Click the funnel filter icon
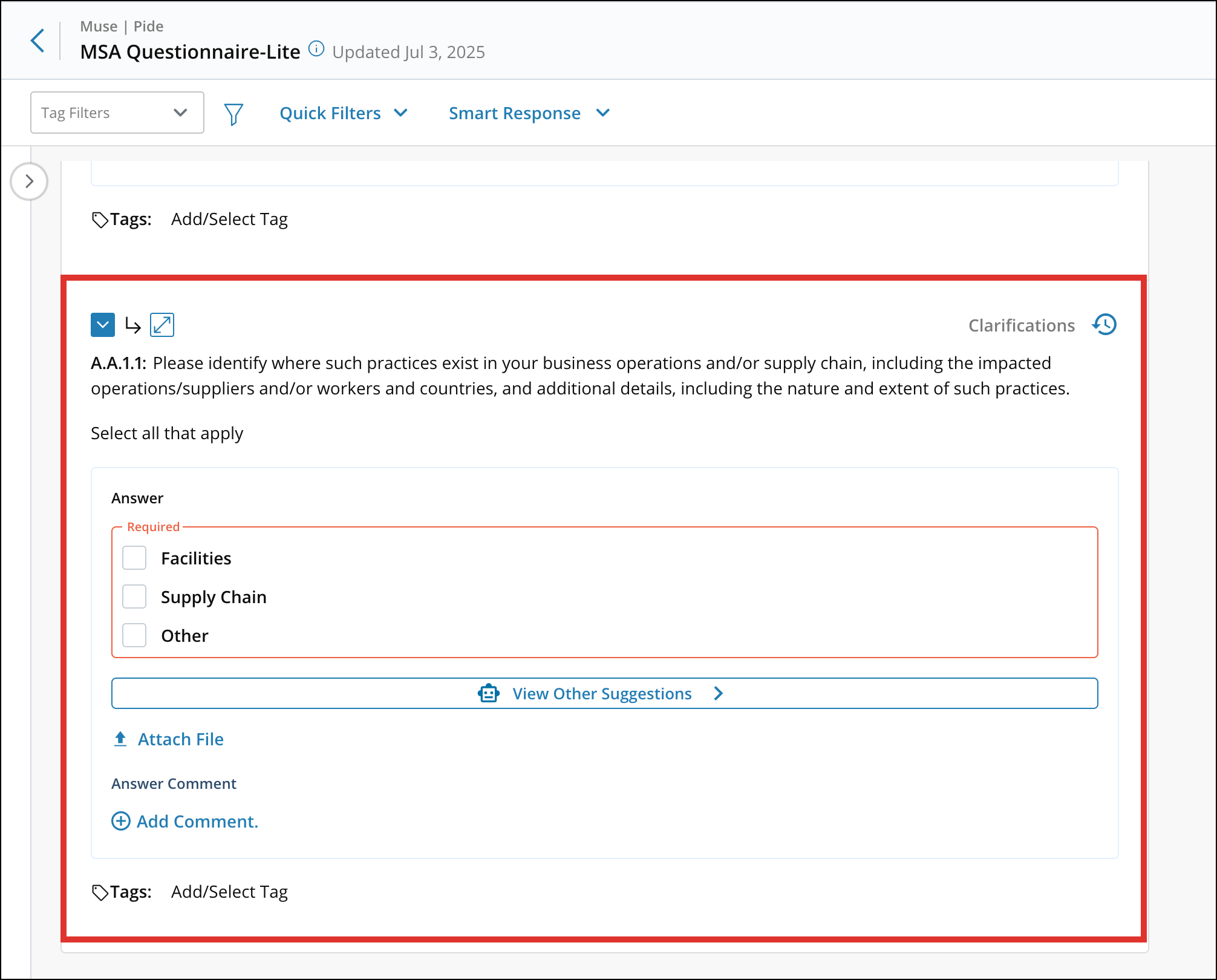1217x980 pixels. pyautogui.click(x=233, y=114)
